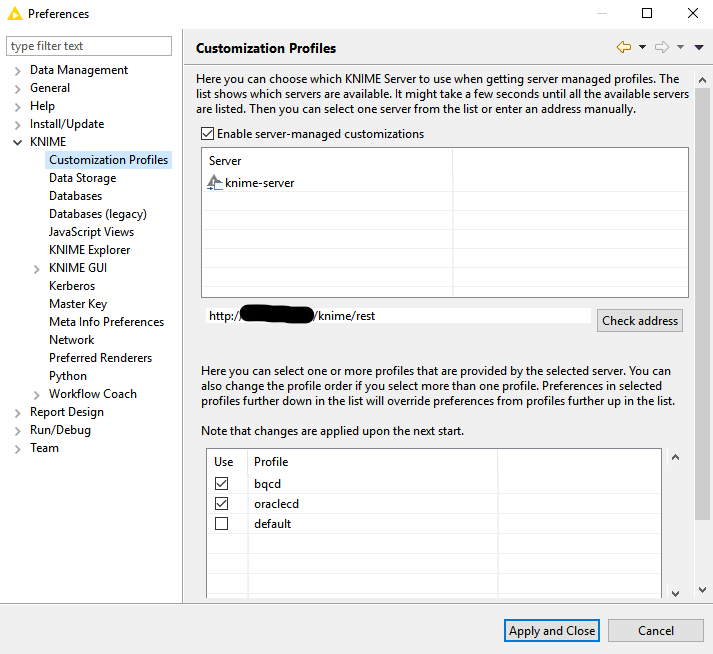The image size is (713, 654).
Task: Select the bqcd profile name
Action: click(x=267, y=484)
